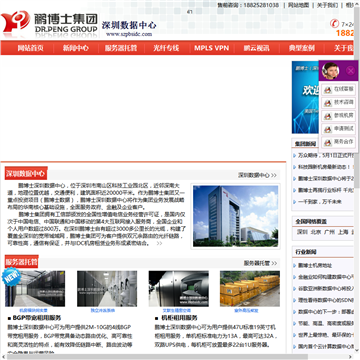This screenshot has height=360, width=360.
Task: Click 深圳数据中心 >> more link
Action: coord(257,175)
